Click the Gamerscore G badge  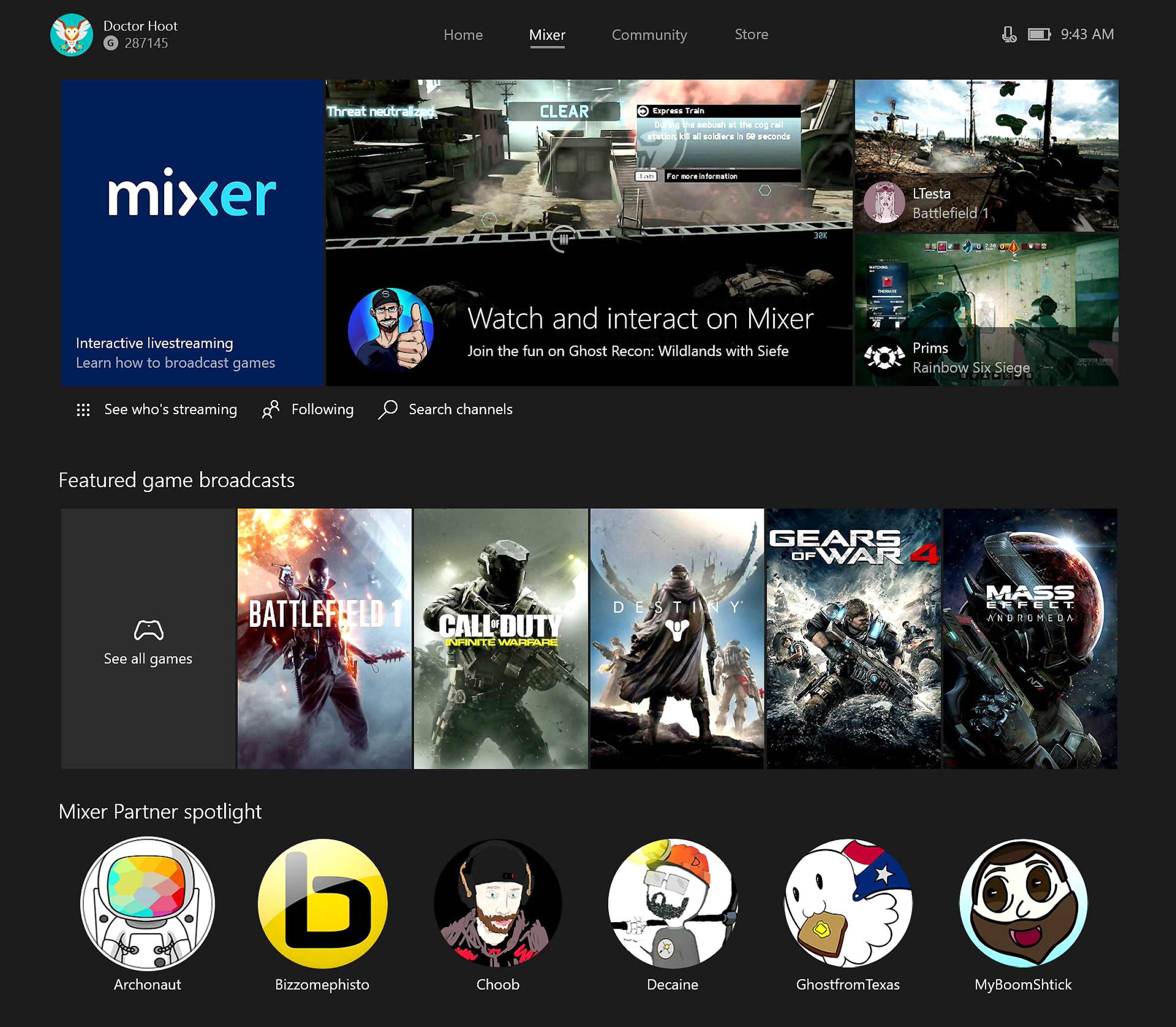click(x=111, y=43)
